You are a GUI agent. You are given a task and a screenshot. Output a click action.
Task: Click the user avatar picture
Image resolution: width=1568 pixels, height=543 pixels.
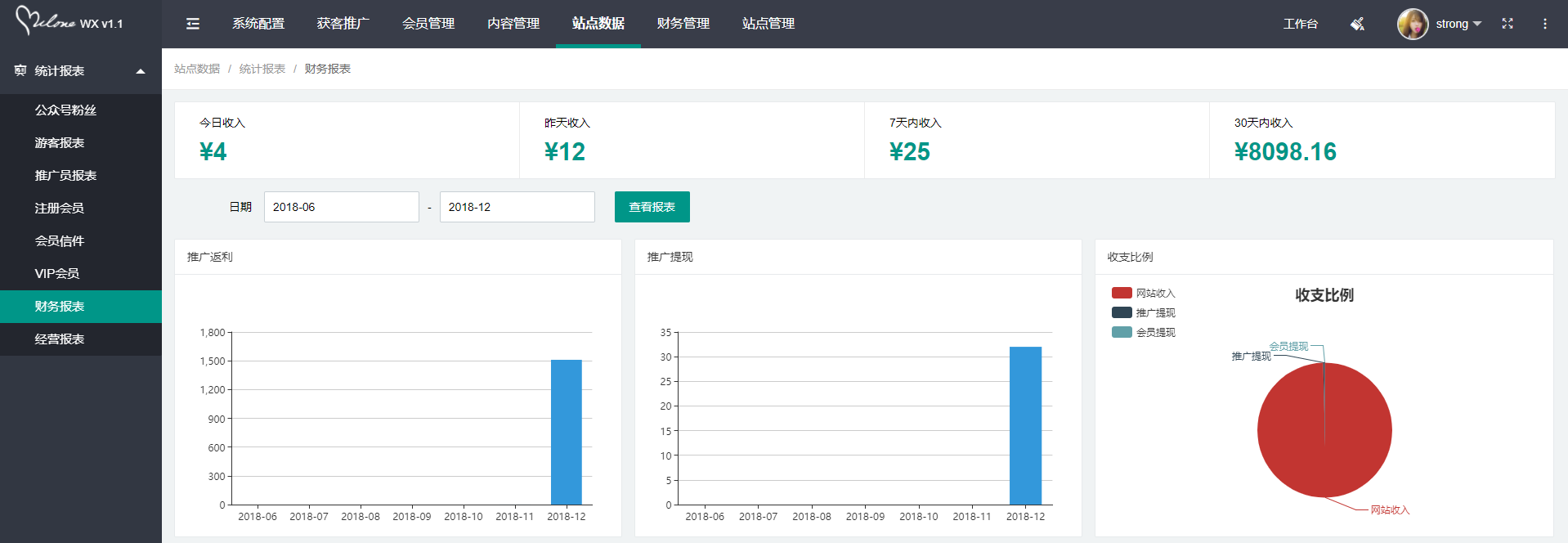click(x=1413, y=24)
